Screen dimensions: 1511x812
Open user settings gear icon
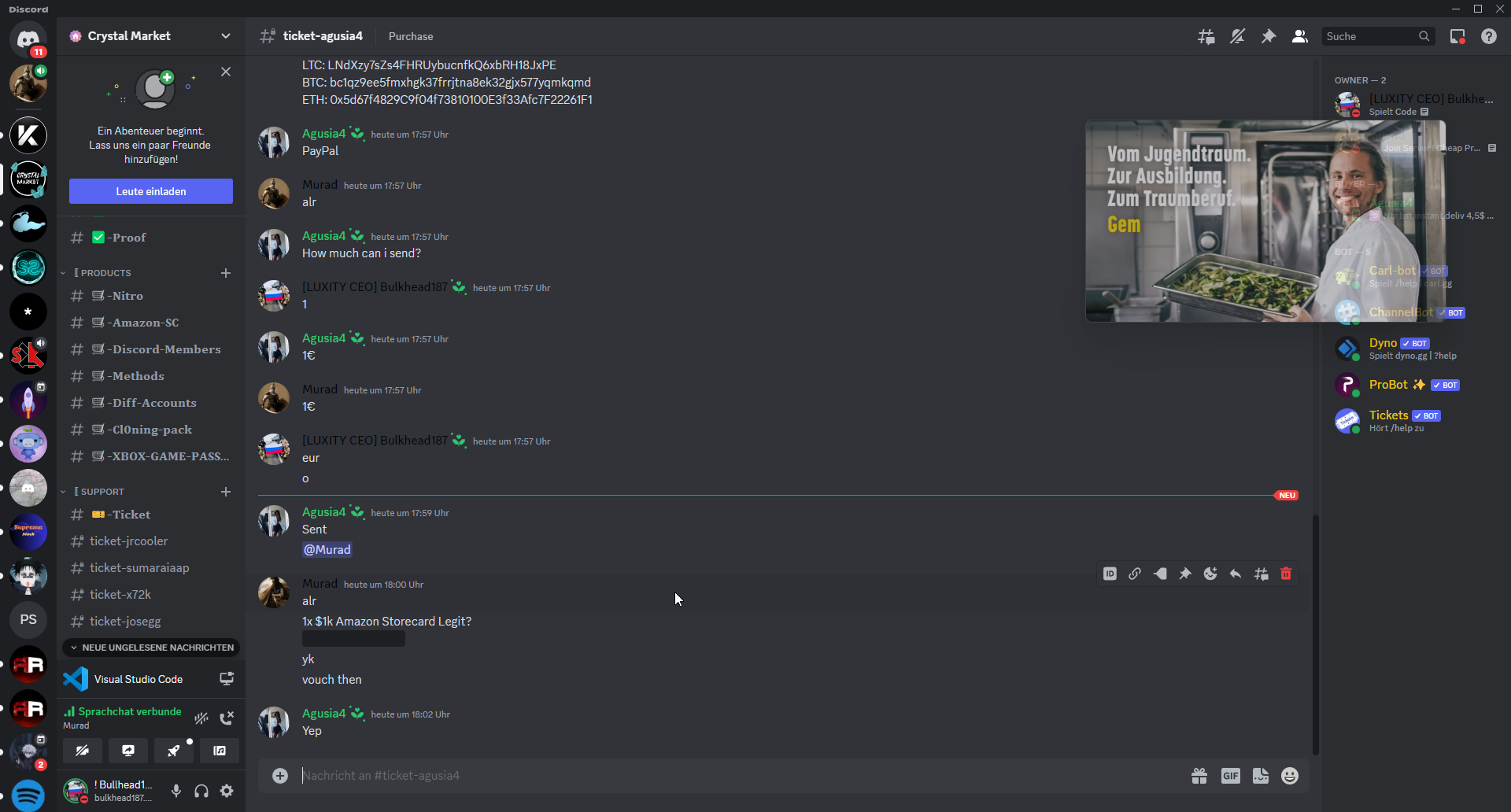(227, 791)
